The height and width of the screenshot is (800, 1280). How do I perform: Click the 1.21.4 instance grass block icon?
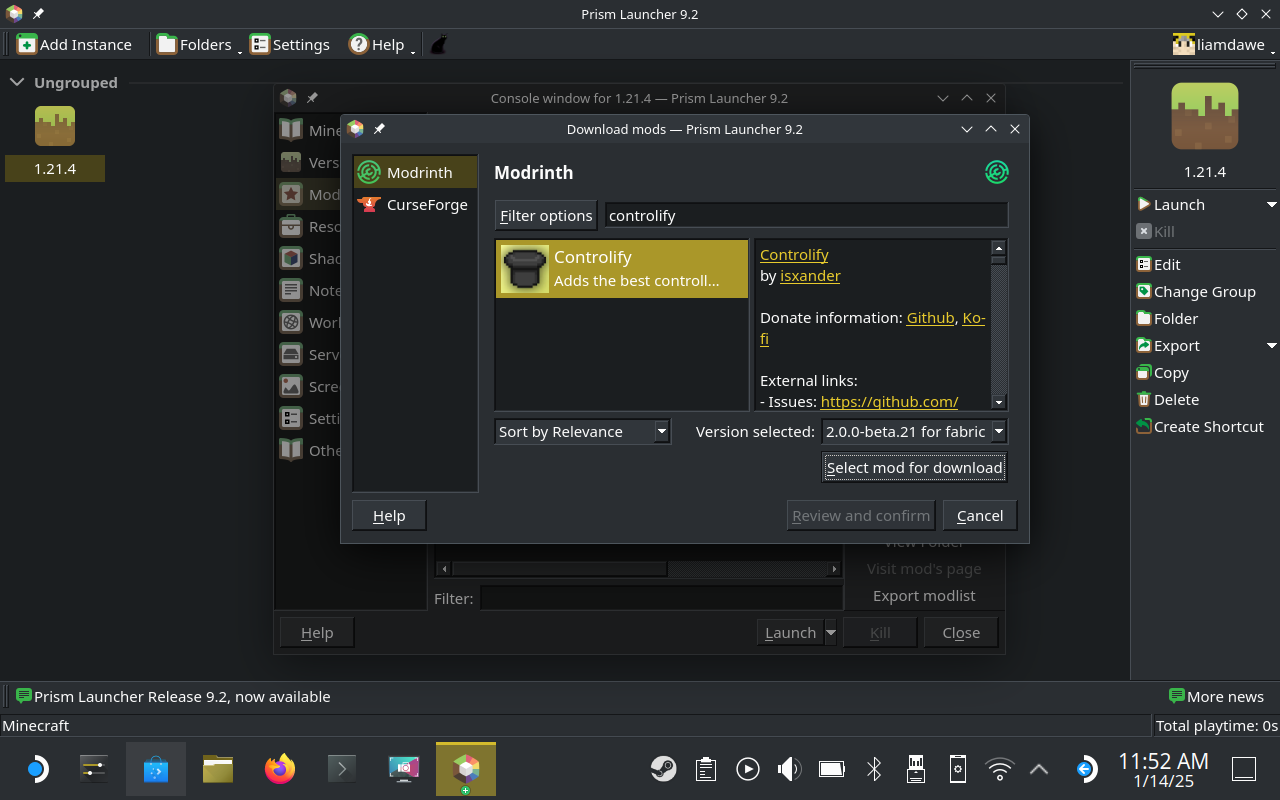pos(55,126)
